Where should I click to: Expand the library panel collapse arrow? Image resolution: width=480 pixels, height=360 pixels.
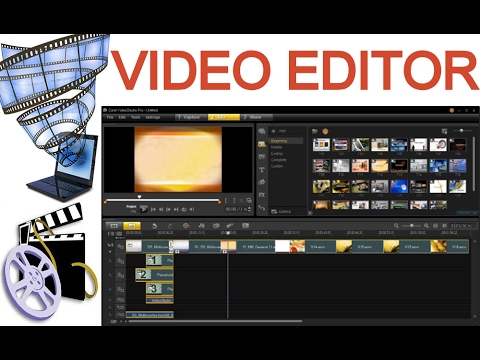coord(310,213)
